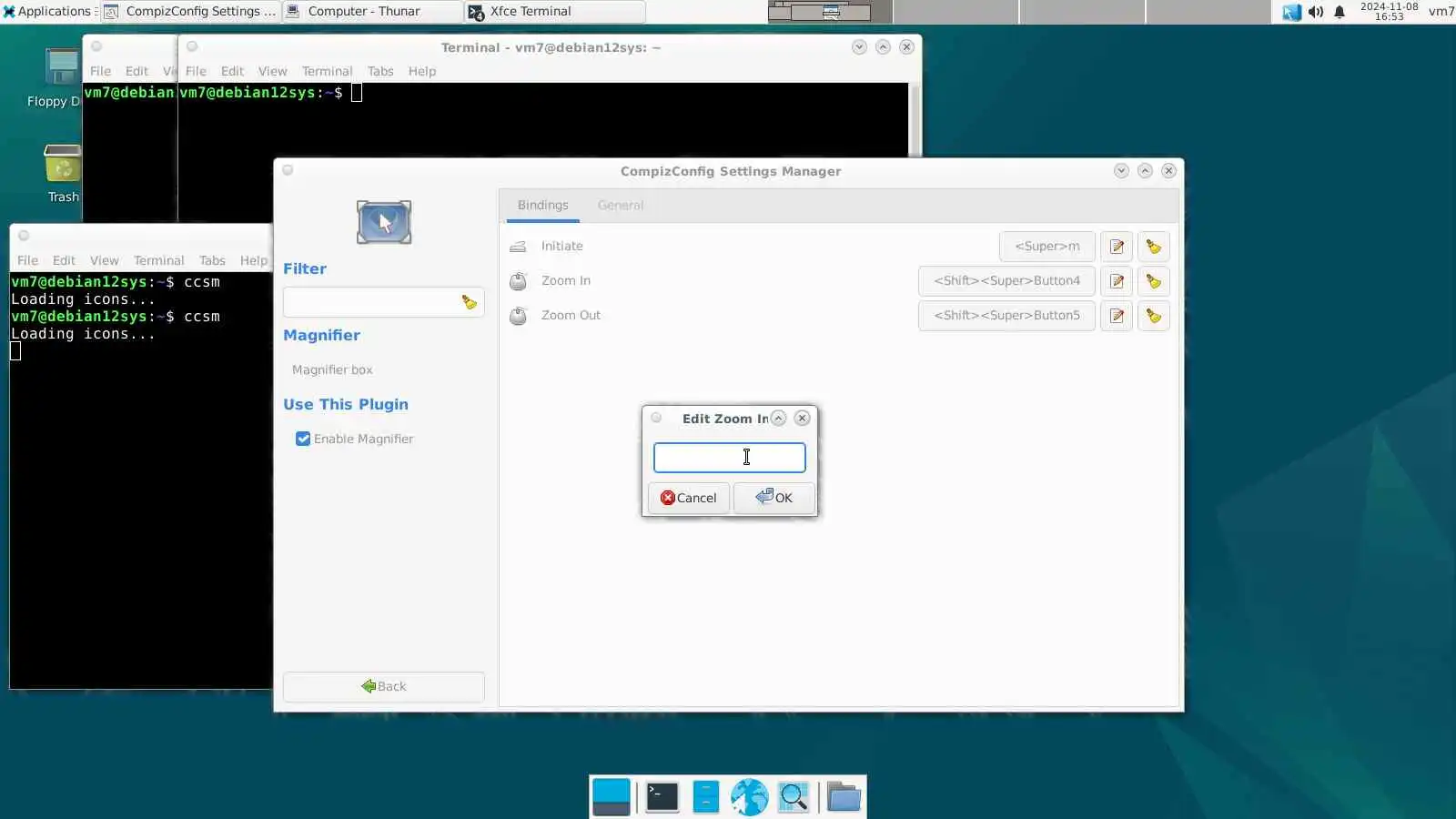Click the Filter text field
The height and width of the screenshot is (819, 1456).
click(x=383, y=302)
